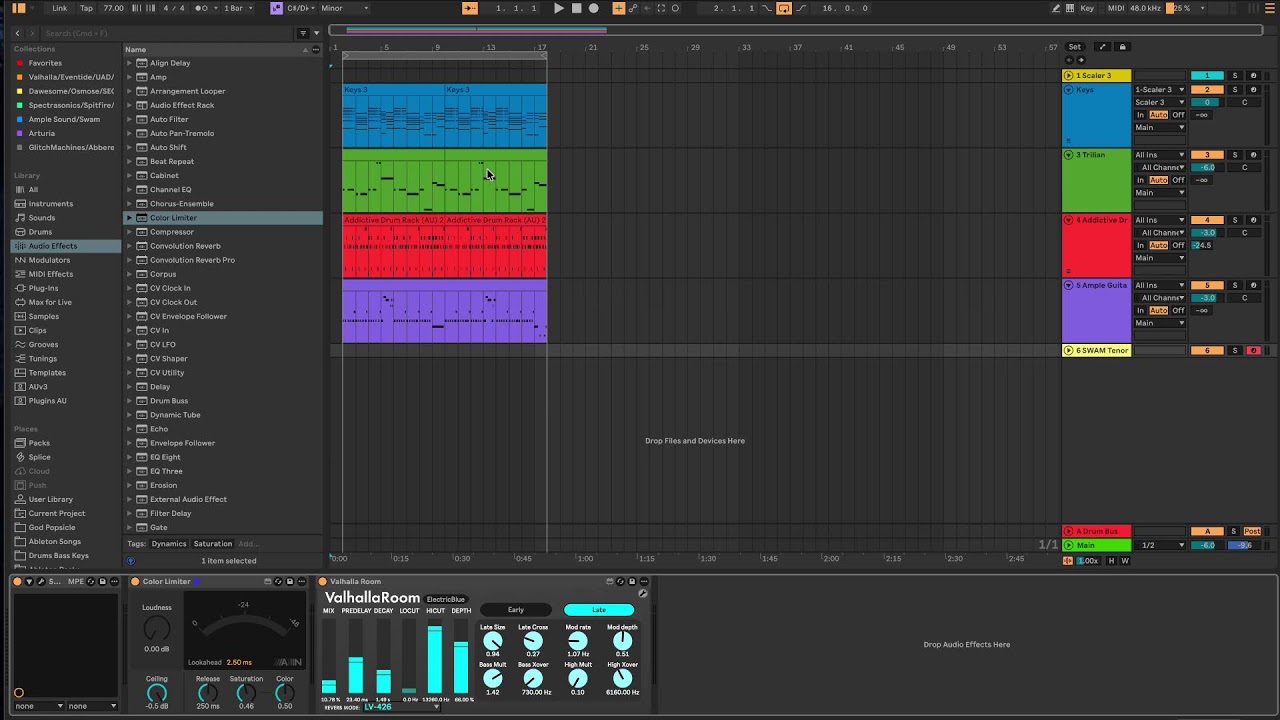Image resolution: width=1280 pixels, height=720 pixels.
Task: Click the Color Limiter Ceiling knob
Action: point(157,692)
